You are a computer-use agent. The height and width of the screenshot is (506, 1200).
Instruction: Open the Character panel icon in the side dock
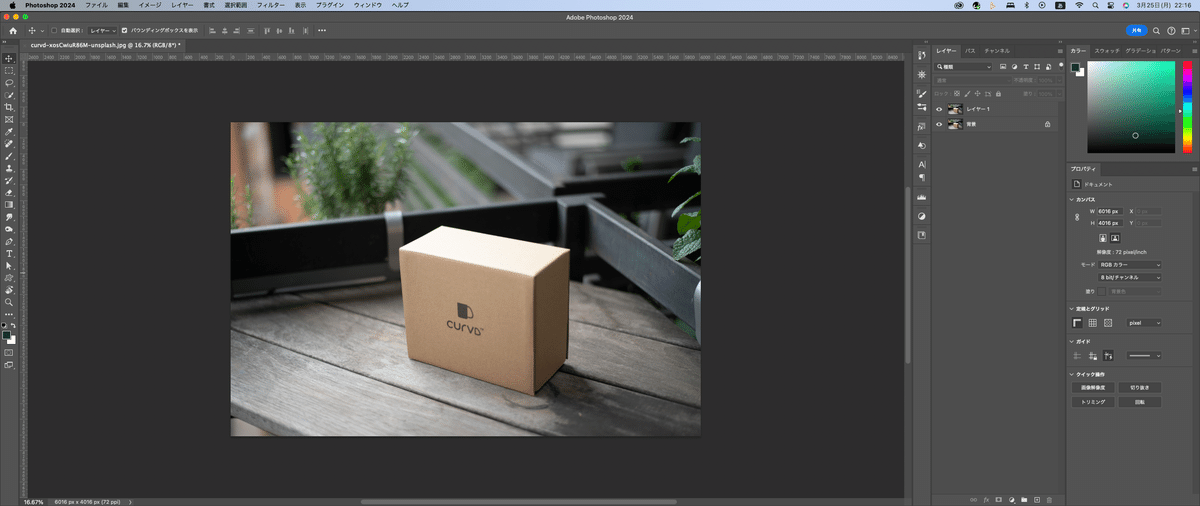921,164
